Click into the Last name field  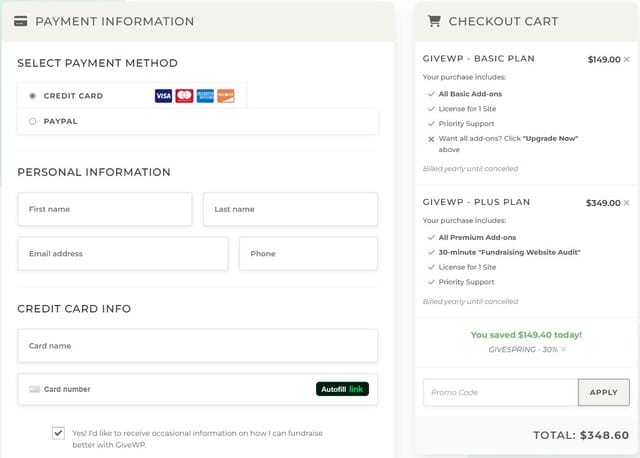coord(290,209)
